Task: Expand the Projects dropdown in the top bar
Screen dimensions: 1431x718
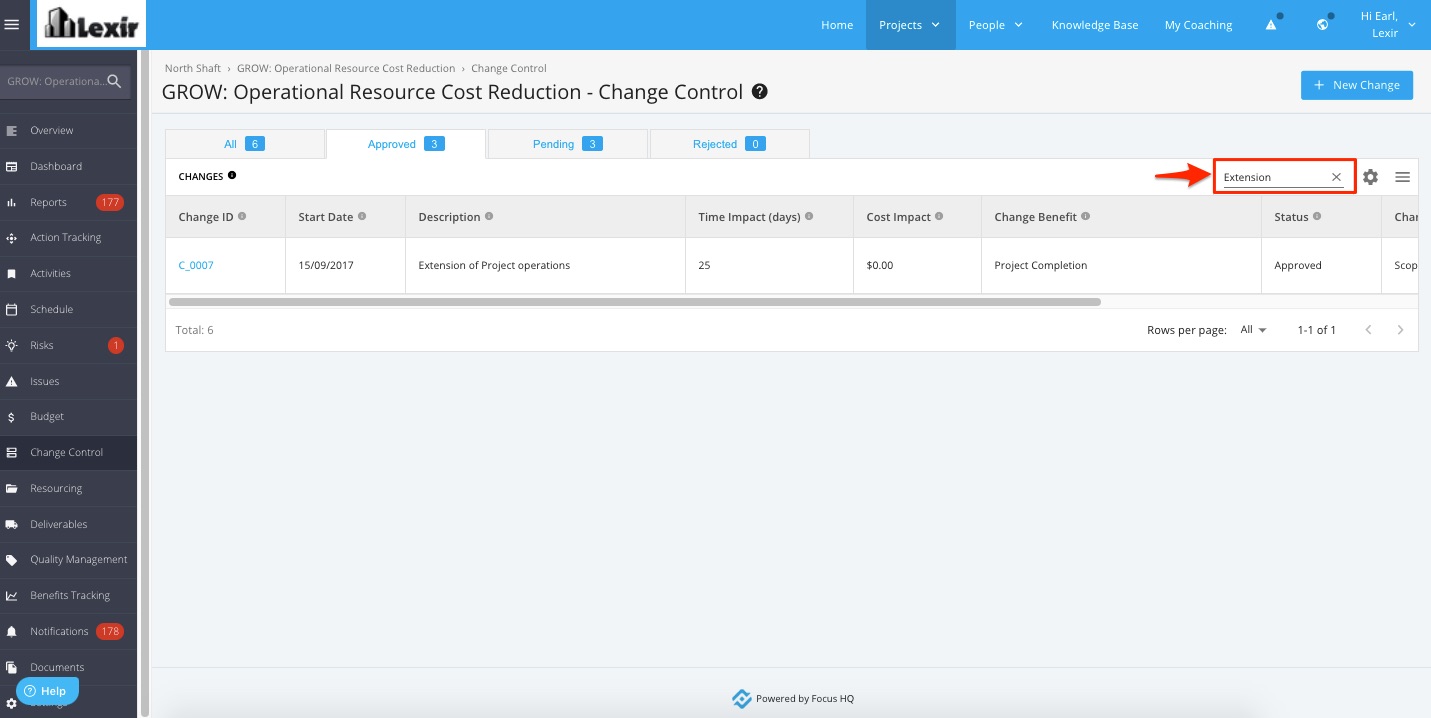Action: 910,25
